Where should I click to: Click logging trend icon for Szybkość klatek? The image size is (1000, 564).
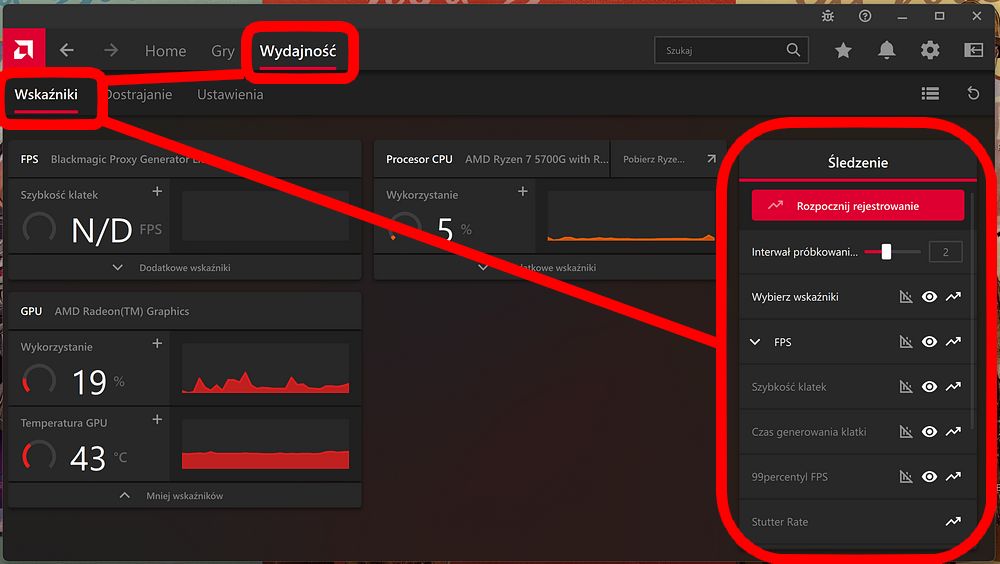(x=953, y=387)
